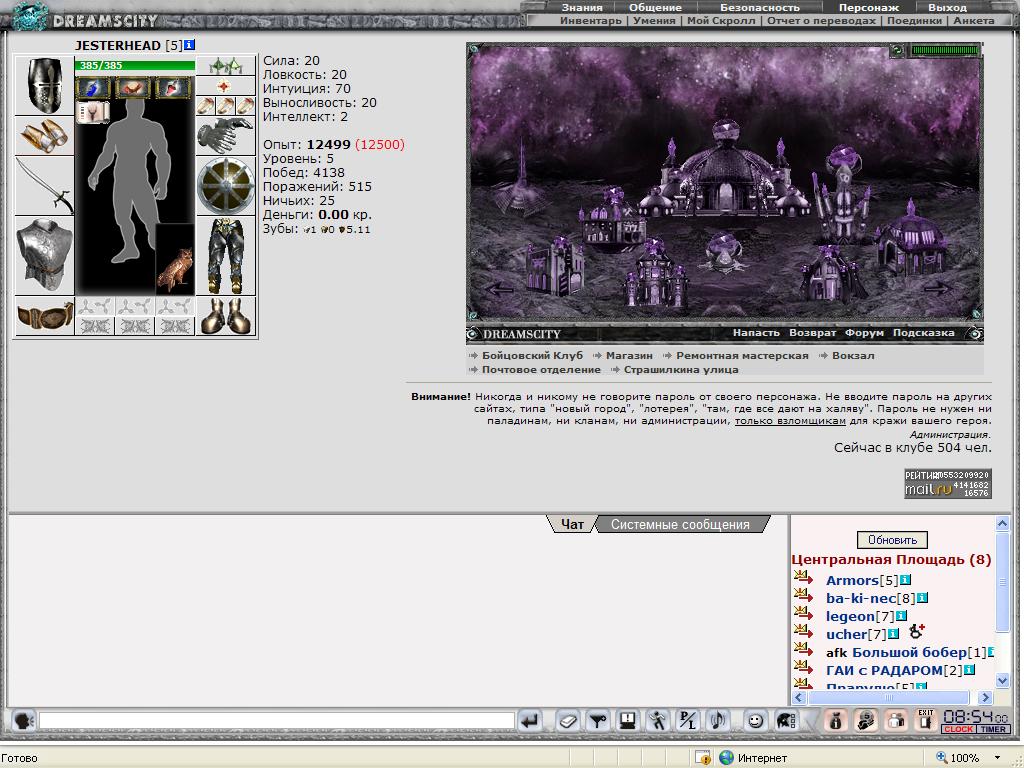Screen dimensions: 1024x768
Task: Click the armored leggings equipment slot
Action: (225, 255)
